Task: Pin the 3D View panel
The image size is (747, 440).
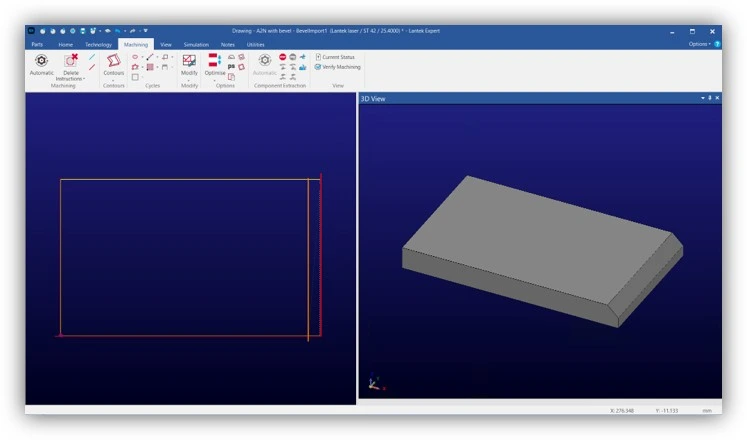Action: pos(710,98)
